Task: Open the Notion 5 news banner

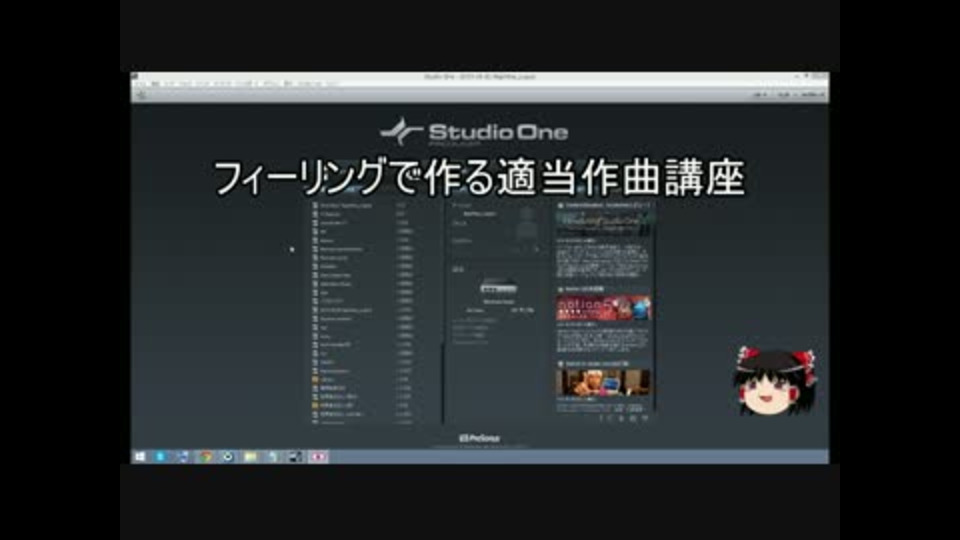Action: (603, 309)
